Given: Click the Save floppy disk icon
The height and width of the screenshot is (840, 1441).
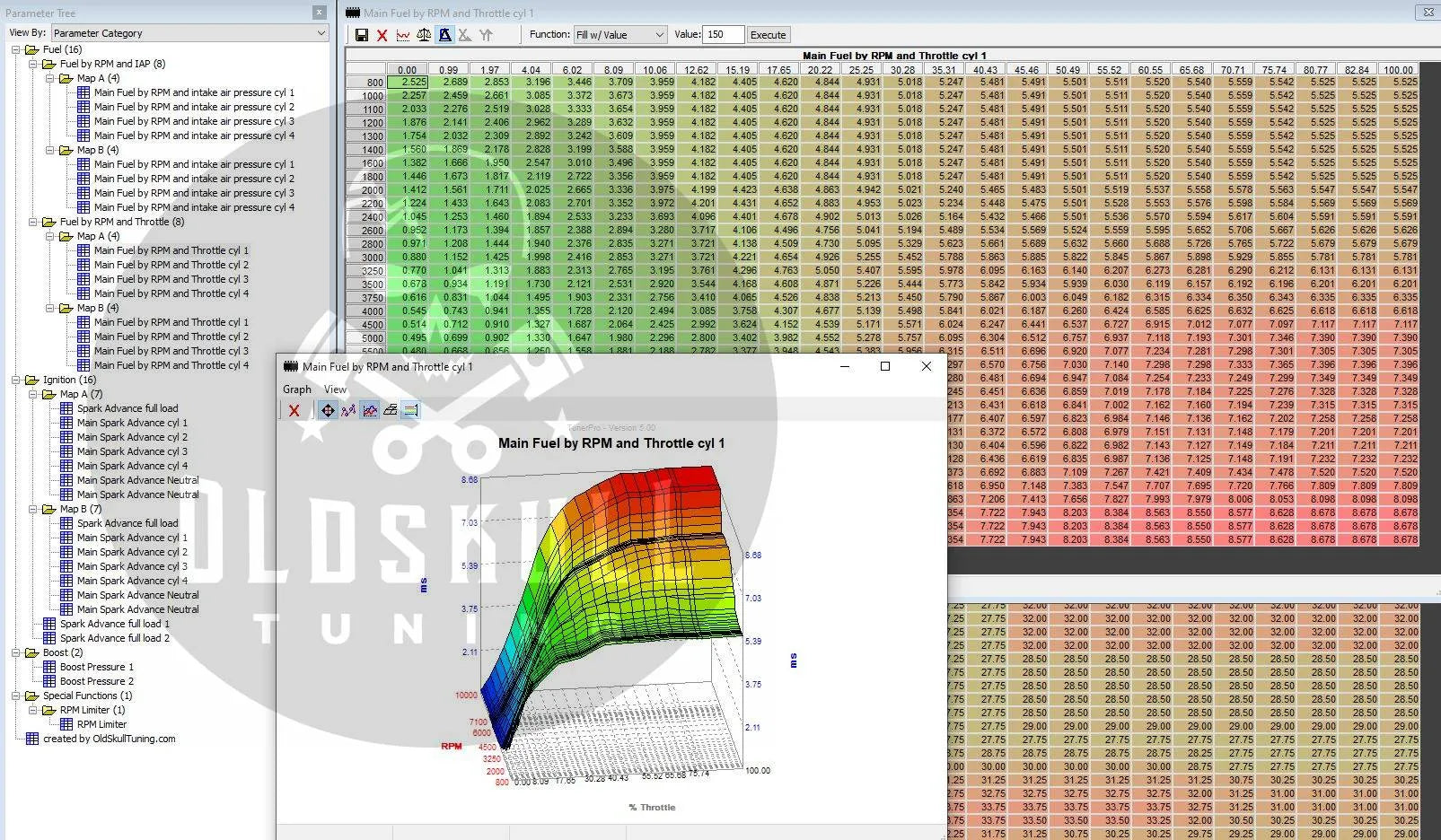Looking at the screenshot, I should (361, 35).
